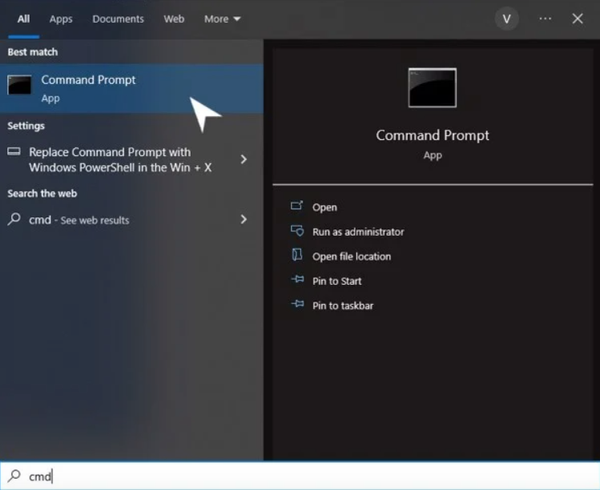The image size is (600, 490).
Task: Click the Run as administrator shield icon
Action: coord(297,231)
